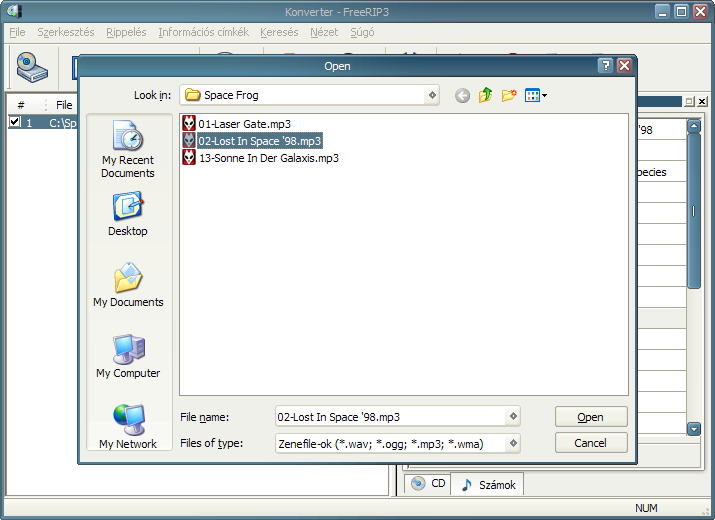Click the greyed-out Back navigation arrow
The width and height of the screenshot is (715, 520).
point(462,95)
